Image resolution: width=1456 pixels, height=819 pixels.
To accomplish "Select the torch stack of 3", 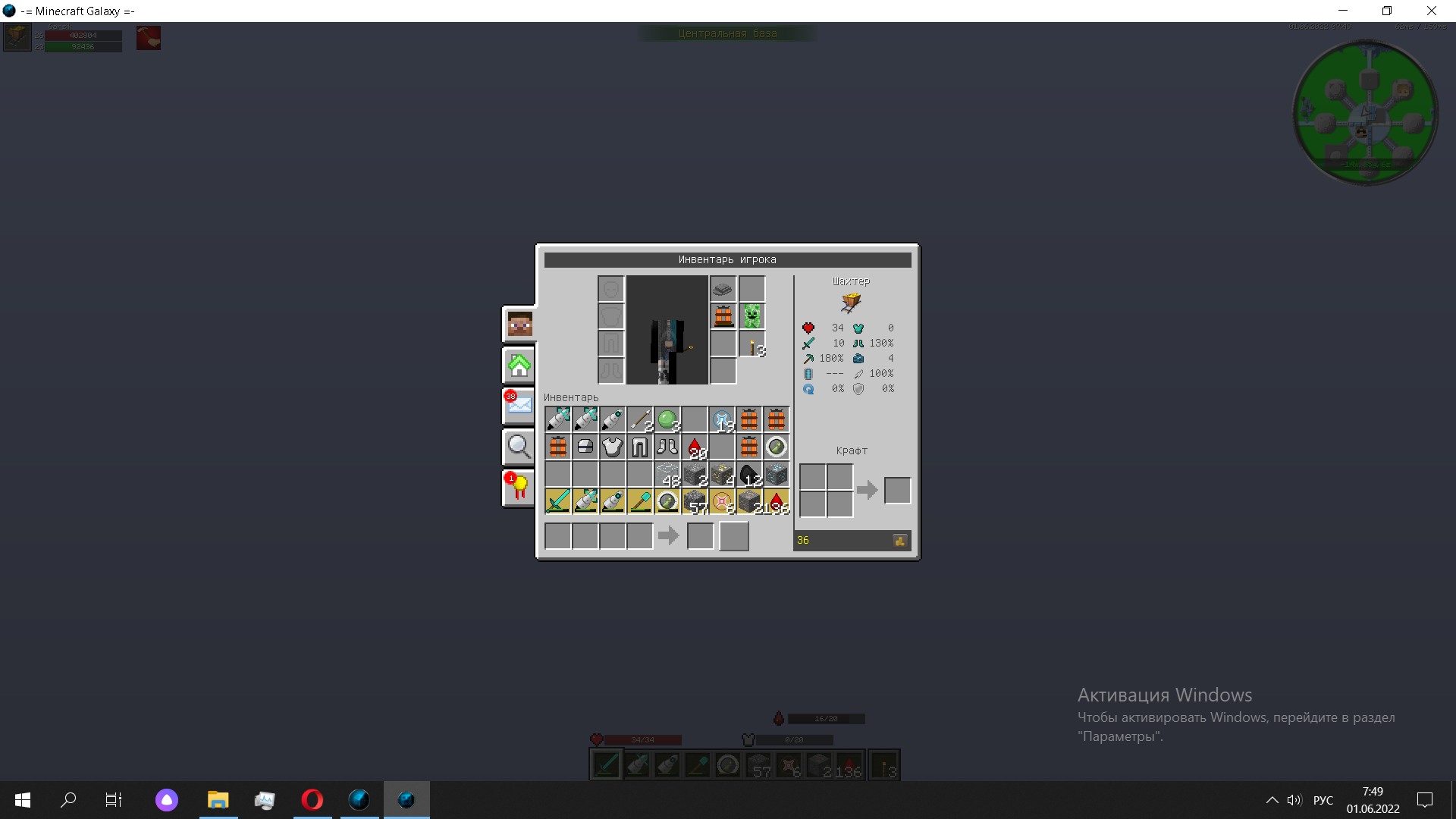I will point(752,344).
